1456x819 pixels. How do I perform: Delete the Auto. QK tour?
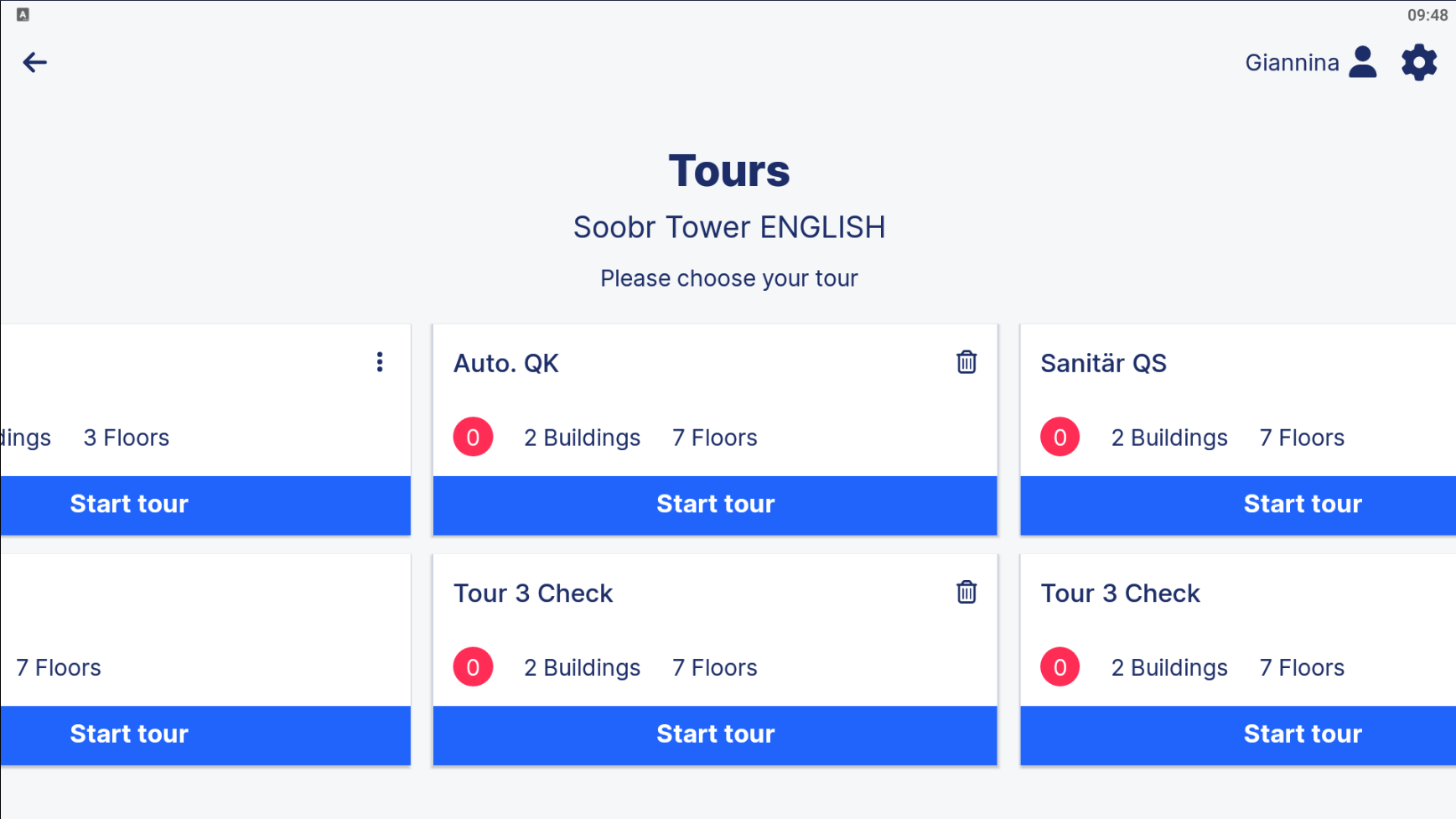pyautogui.click(x=966, y=362)
